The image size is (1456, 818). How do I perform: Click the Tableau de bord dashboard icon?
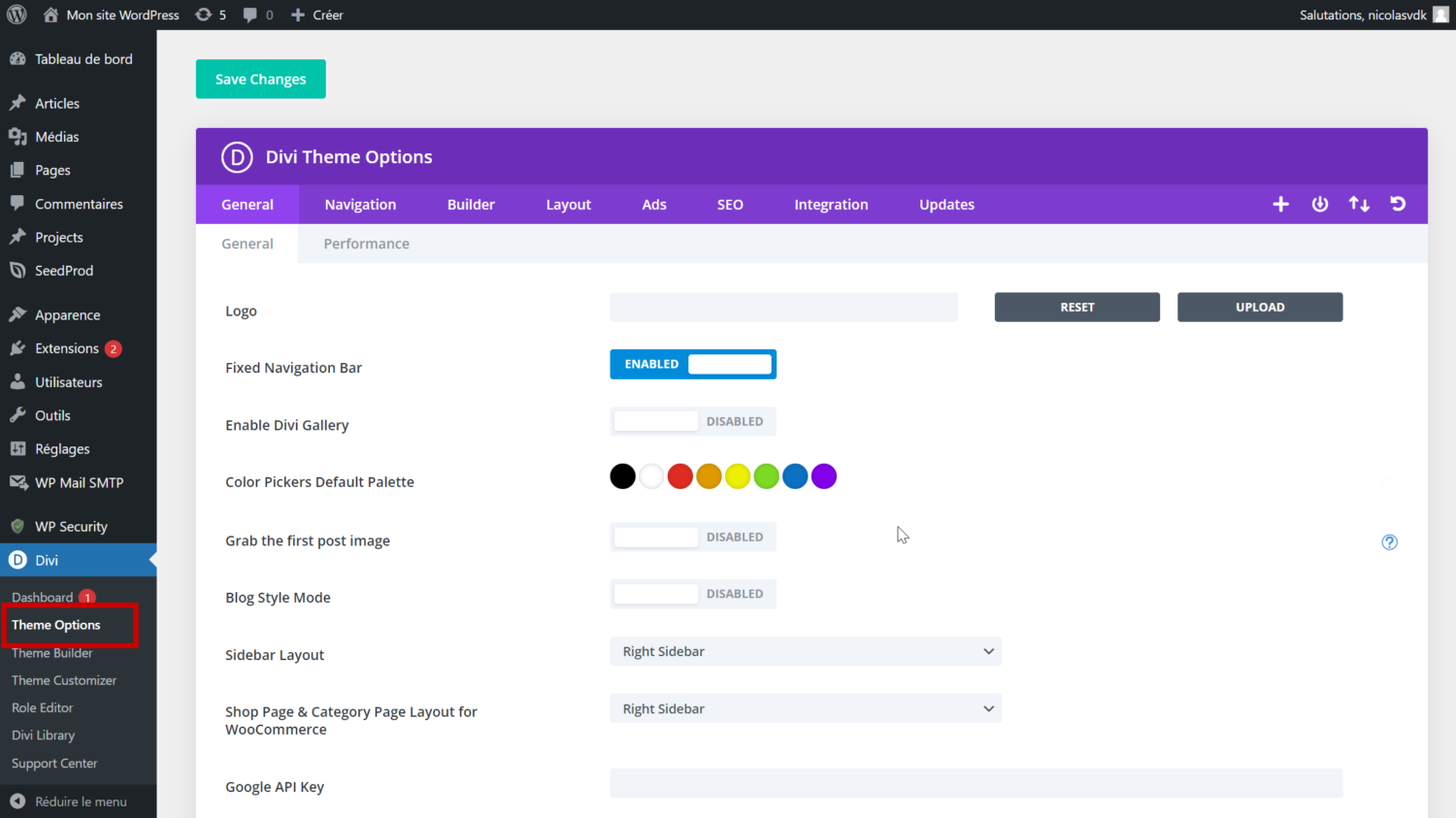tap(17, 59)
